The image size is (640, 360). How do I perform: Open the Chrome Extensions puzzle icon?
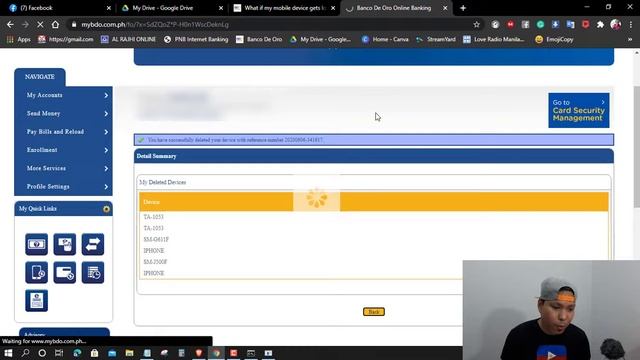point(600,24)
